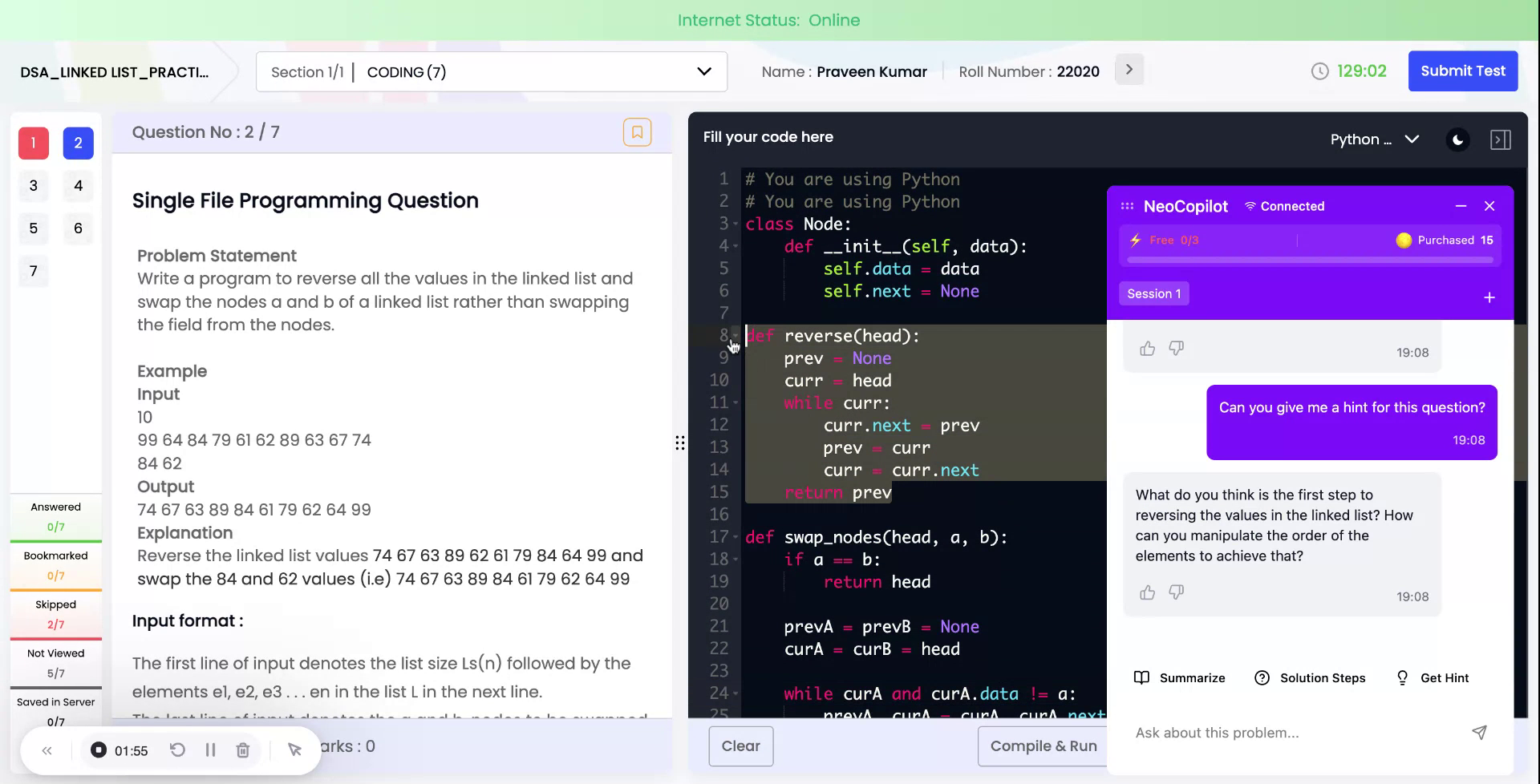
Task: Click the Summarize icon in NeoCopilot
Action: (x=1142, y=677)
